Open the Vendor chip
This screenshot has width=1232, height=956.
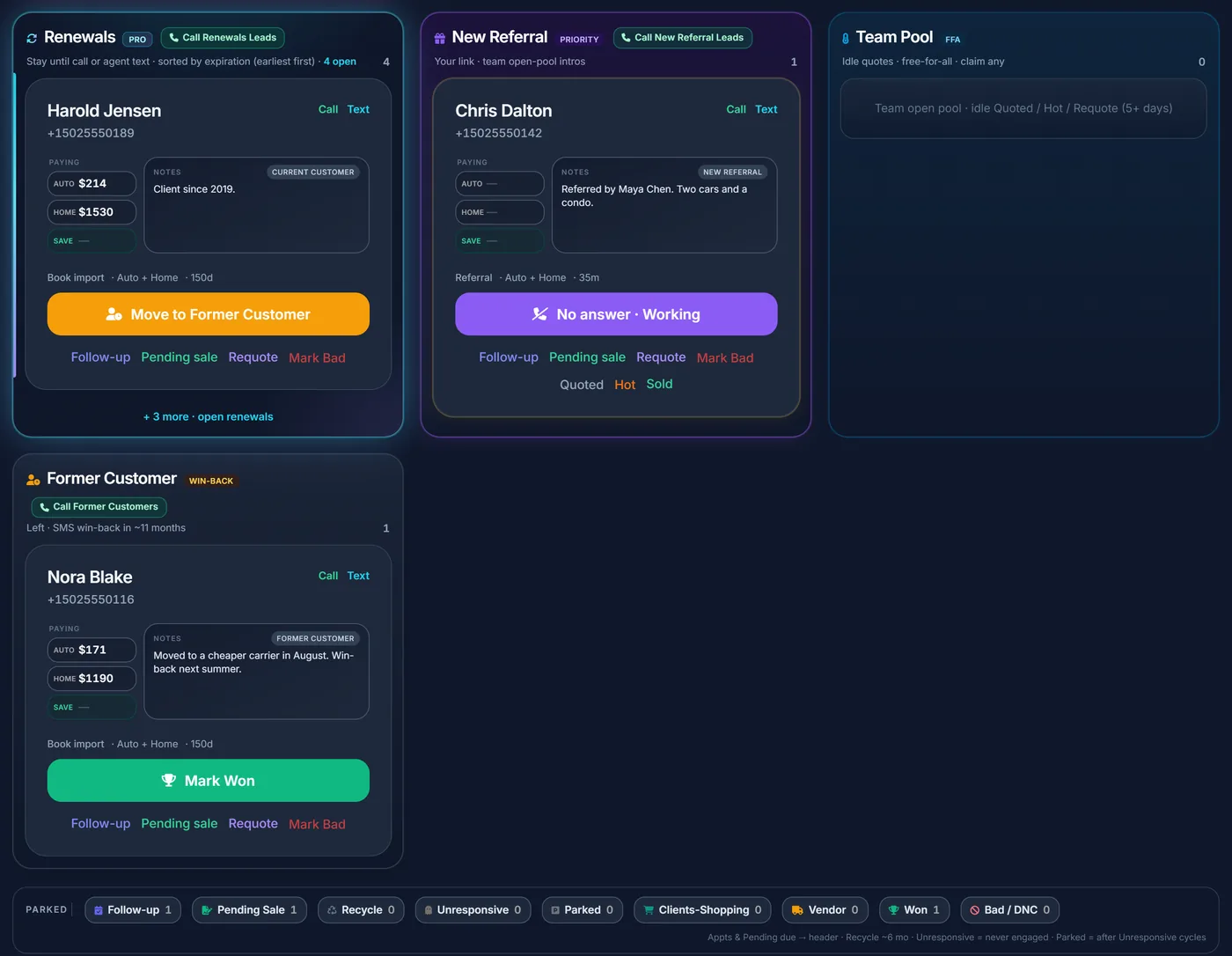point(825,910)
